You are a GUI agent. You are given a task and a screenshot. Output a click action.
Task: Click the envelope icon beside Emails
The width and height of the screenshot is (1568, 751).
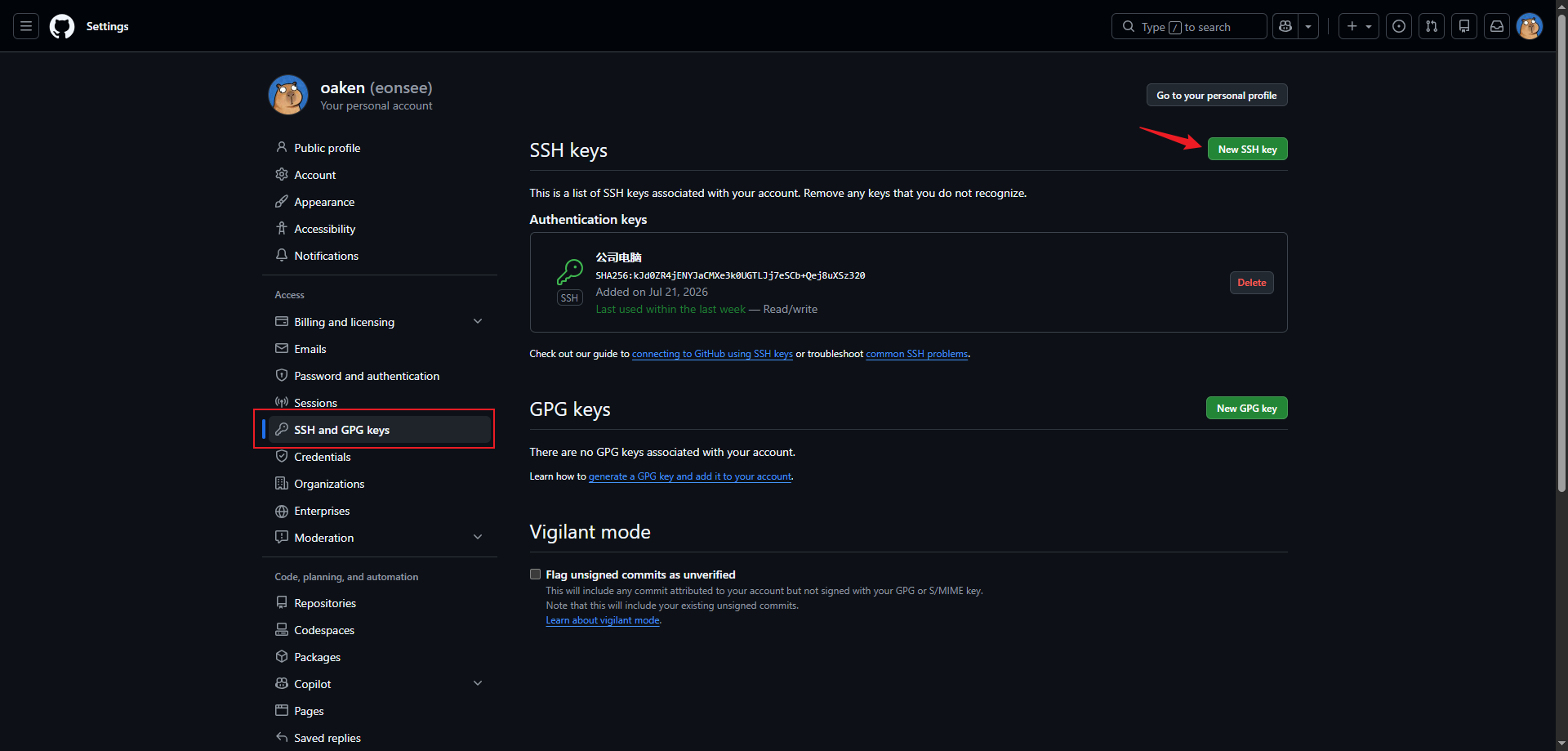pos(282,348)
